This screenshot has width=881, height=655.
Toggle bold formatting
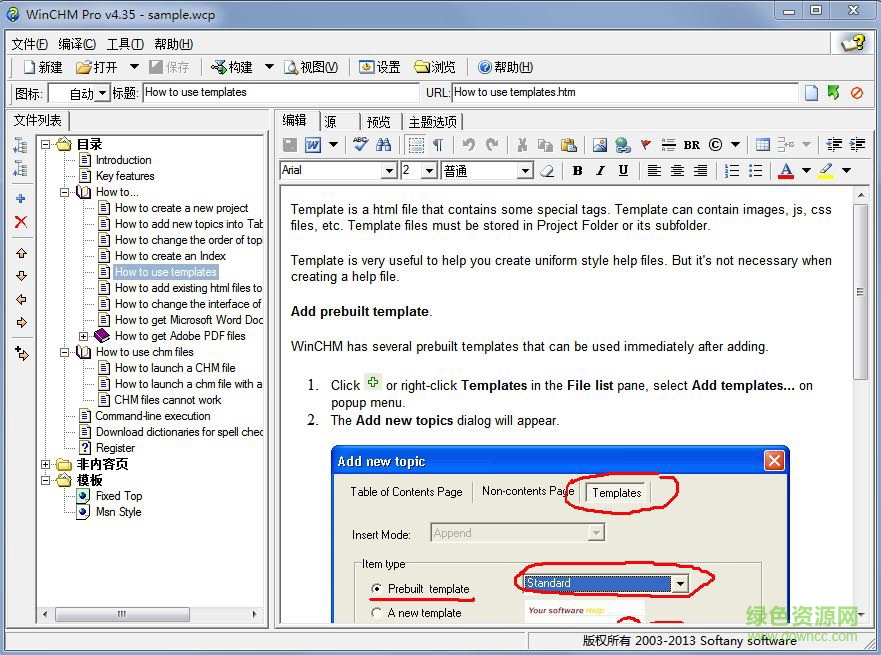tap(577, 171)
